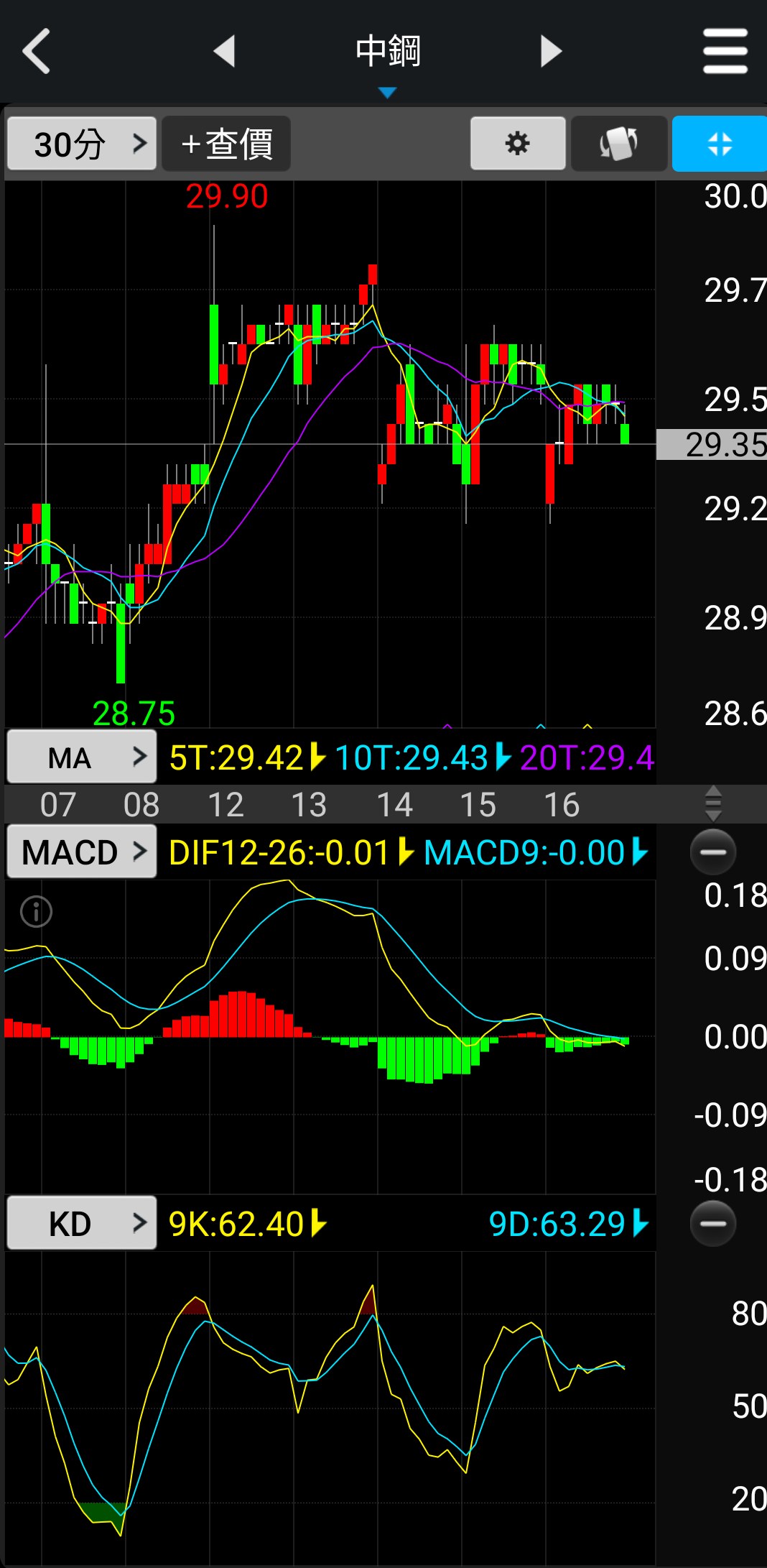Image resolution: width=767 pixels, height=1568 pixels.
Task: Change the KD indicator selector
Action: coord(82,1223)
